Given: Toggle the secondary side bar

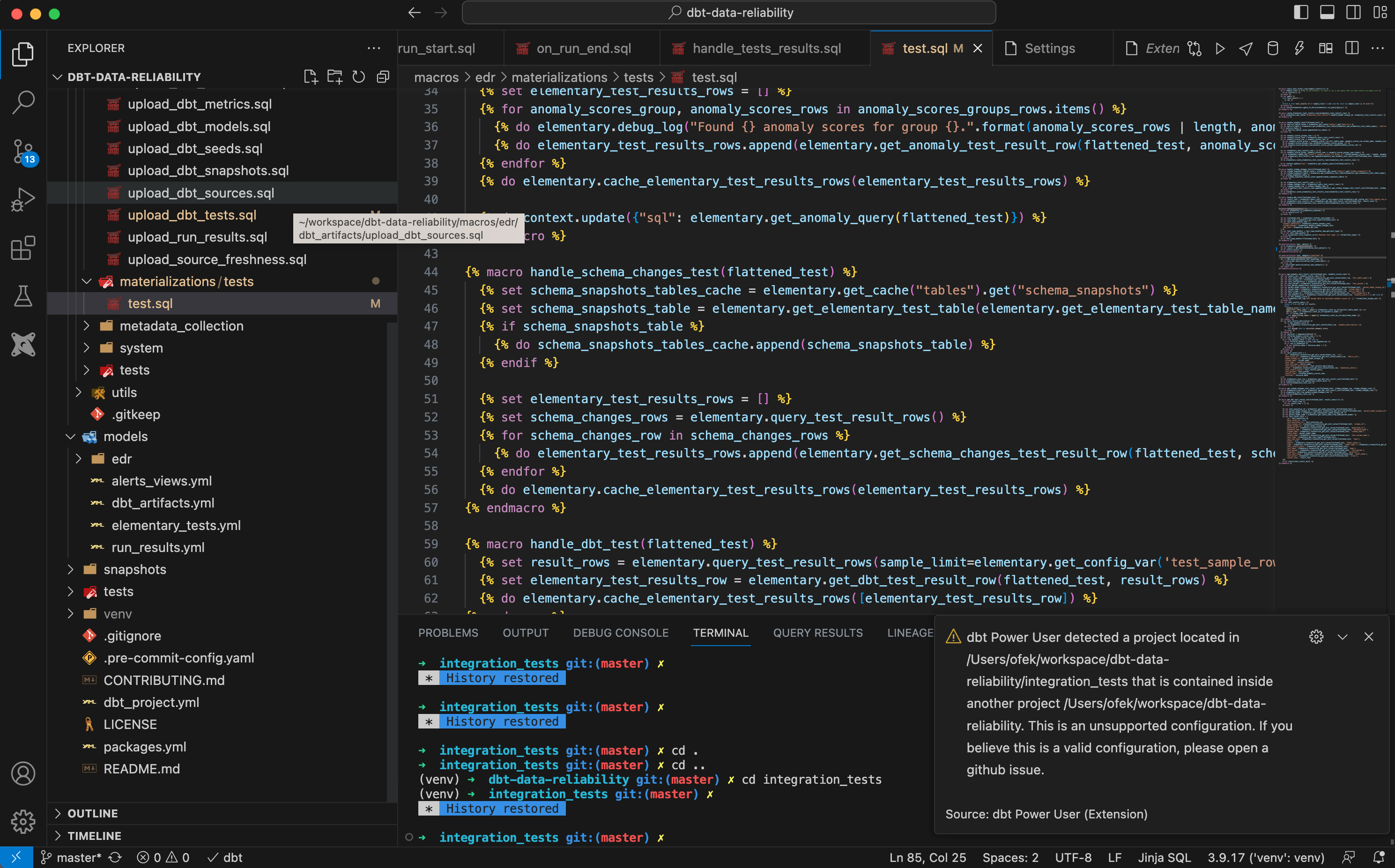Looking at the screenshot, I should [1353, 12].
